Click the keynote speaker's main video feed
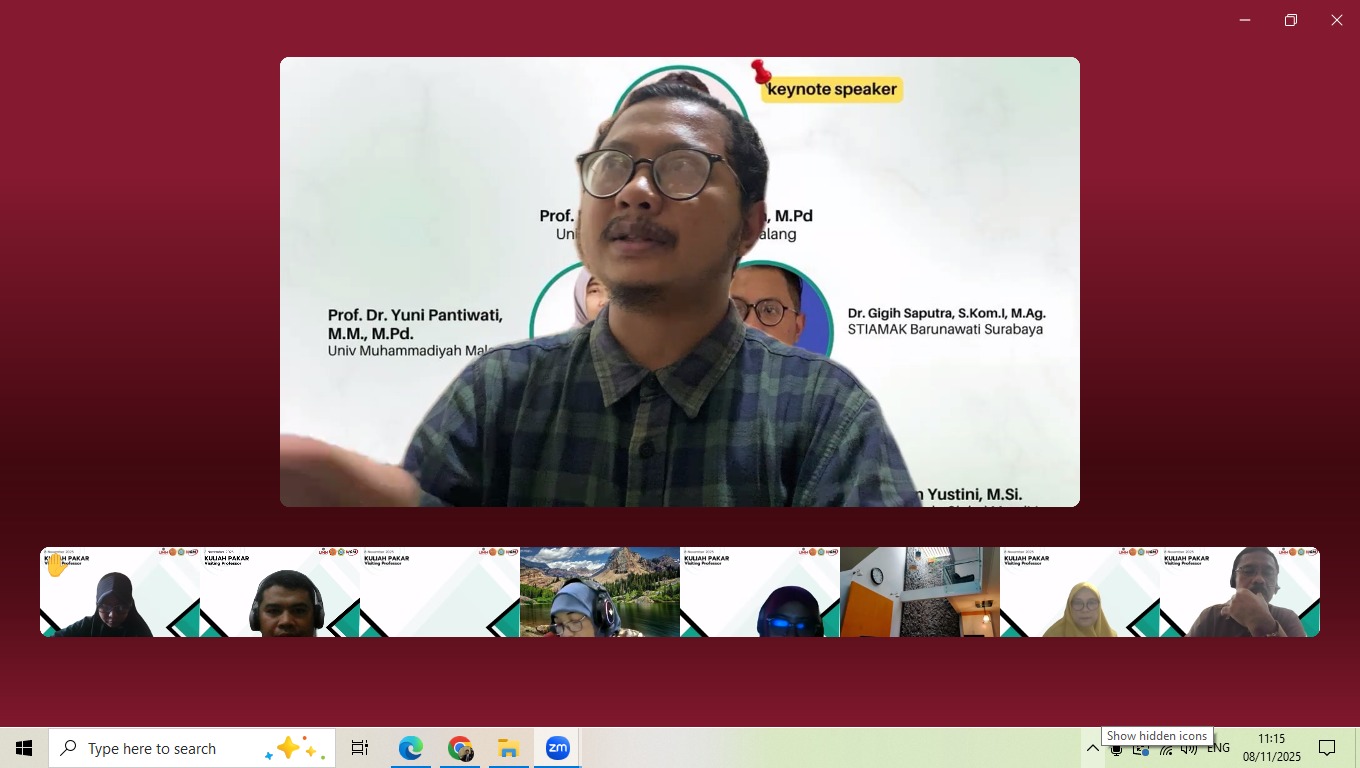 pos(679,281)
